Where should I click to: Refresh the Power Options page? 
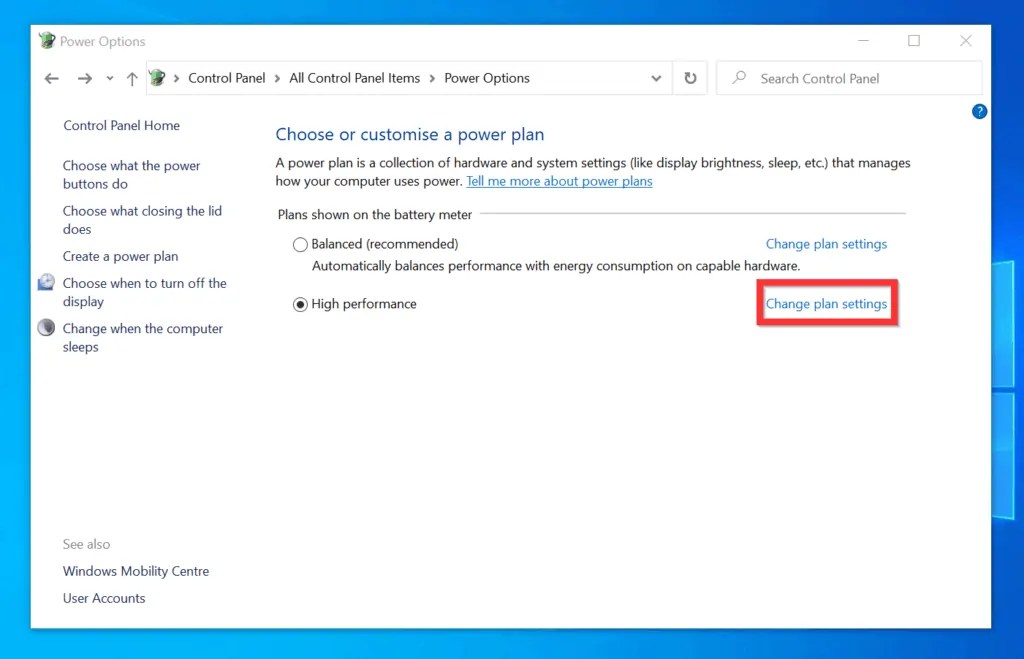point(690,78)
